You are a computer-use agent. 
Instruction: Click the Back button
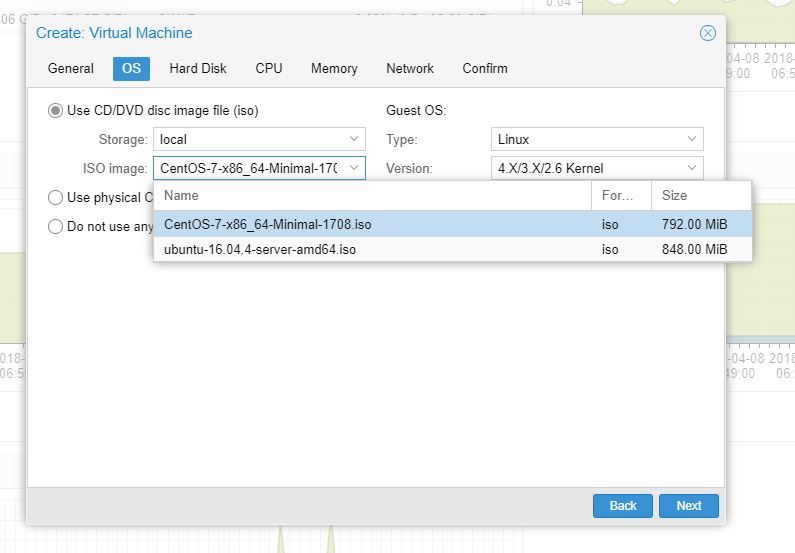tap(622, 505)
